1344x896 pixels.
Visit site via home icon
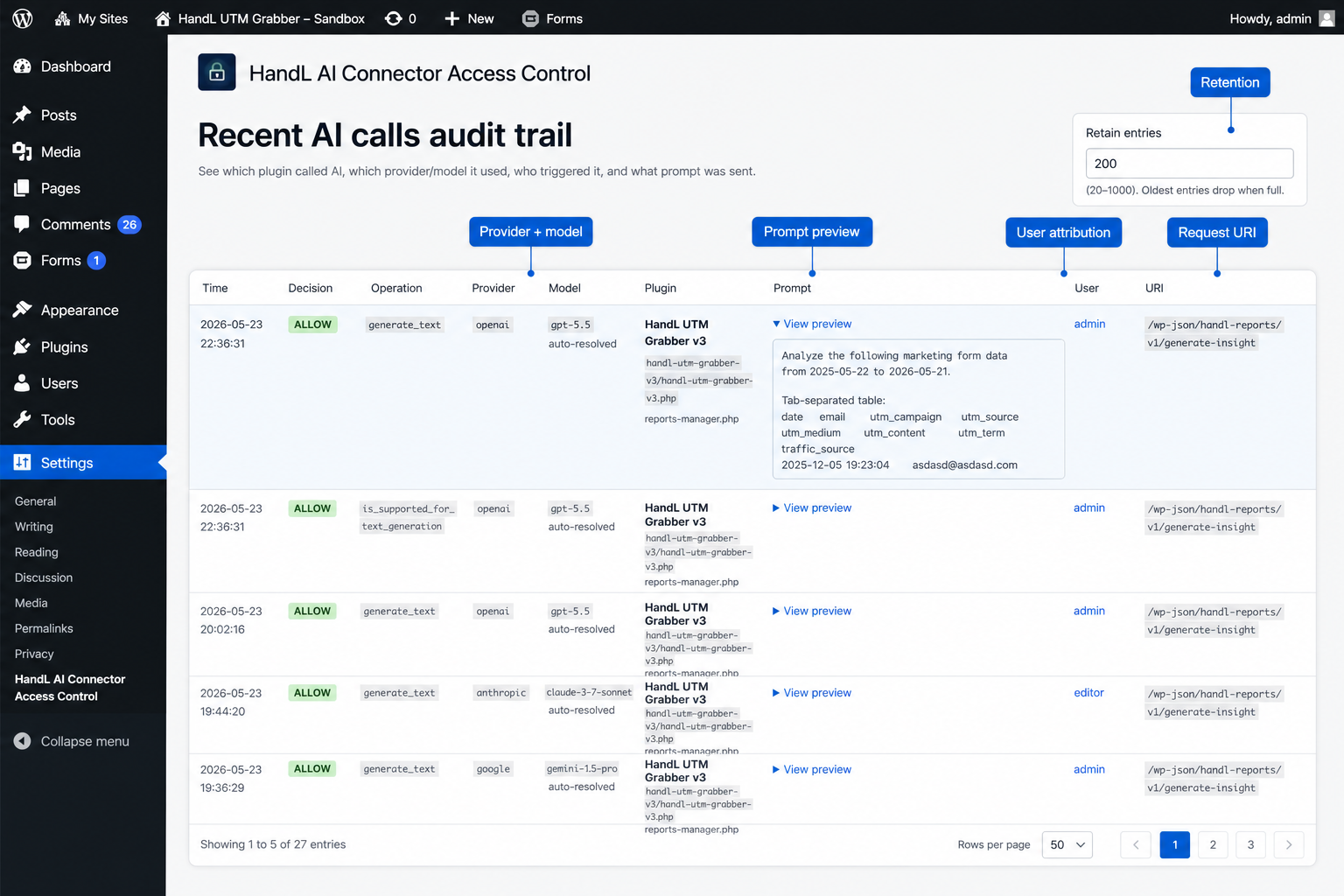click(163, 18)
